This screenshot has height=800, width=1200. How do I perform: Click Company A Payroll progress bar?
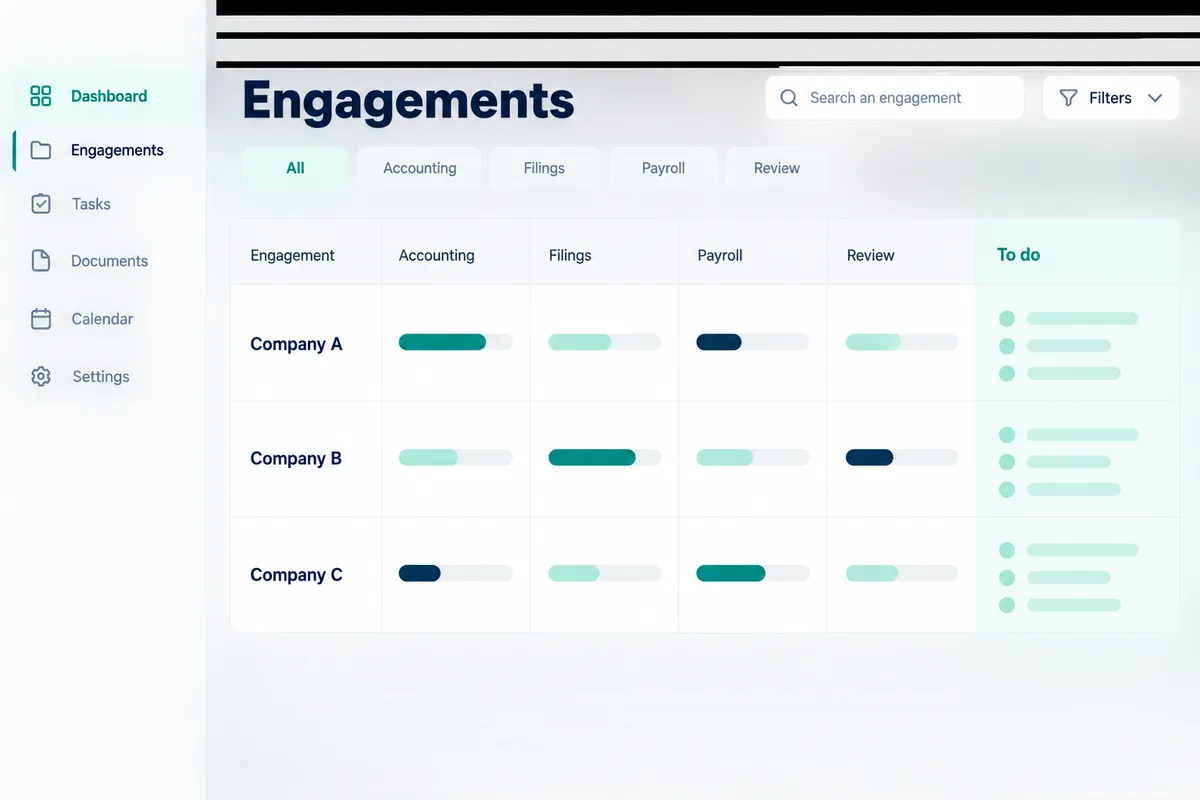[x=753, y=342]
